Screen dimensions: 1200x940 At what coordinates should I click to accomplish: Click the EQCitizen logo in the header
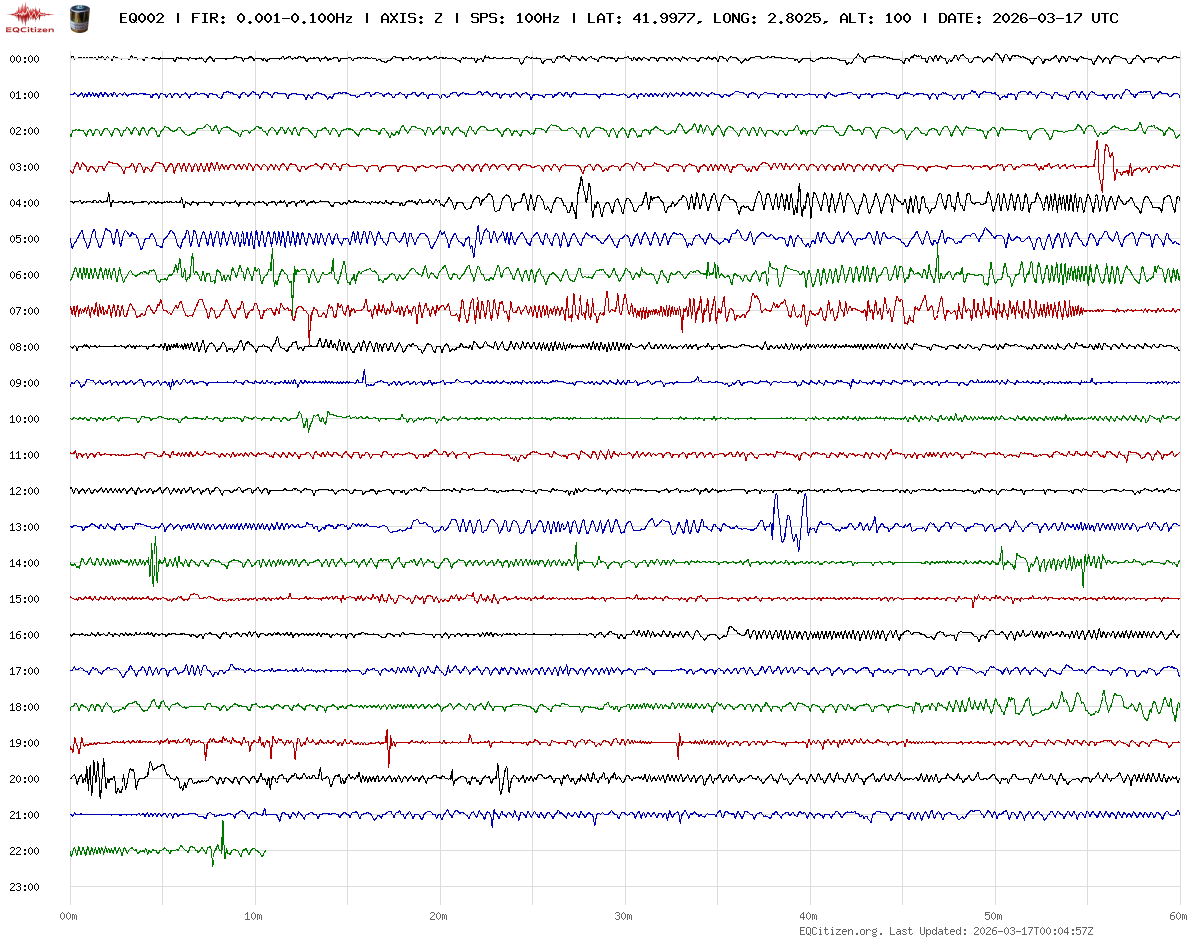pyautogui.click(x=30, y=18)
